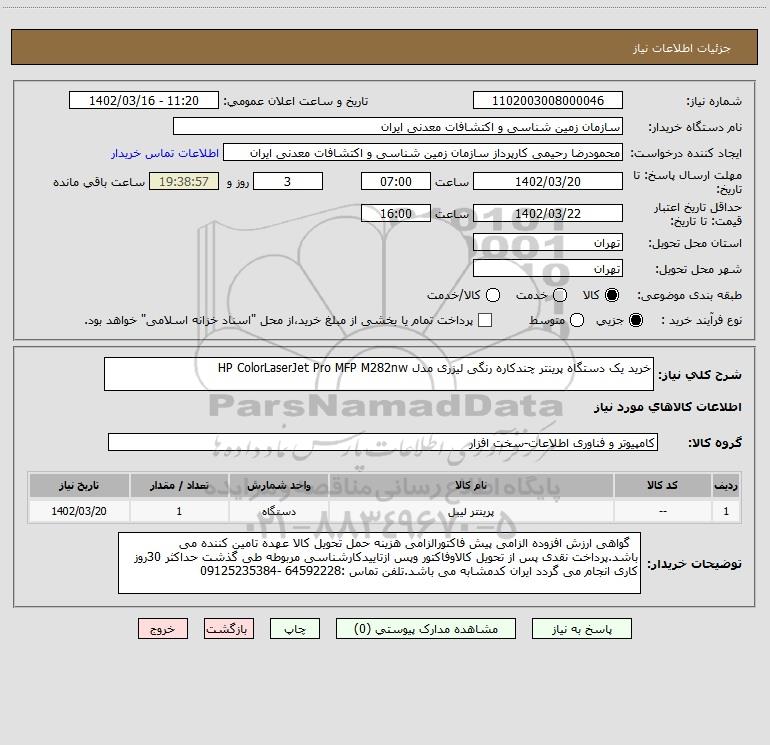
Task: Click the buyer organization name field
Action: [x=398, y=126]
